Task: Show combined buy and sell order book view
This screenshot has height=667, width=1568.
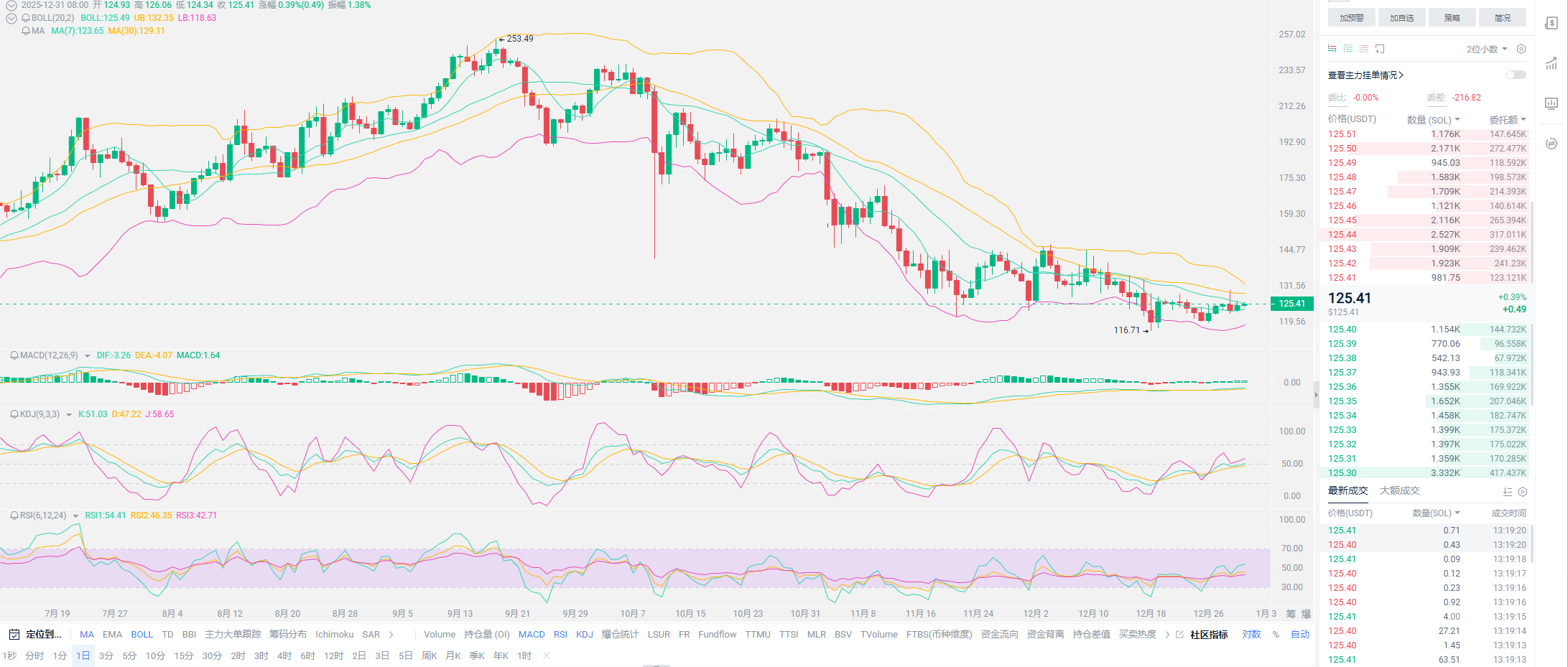Action: 1332,49
